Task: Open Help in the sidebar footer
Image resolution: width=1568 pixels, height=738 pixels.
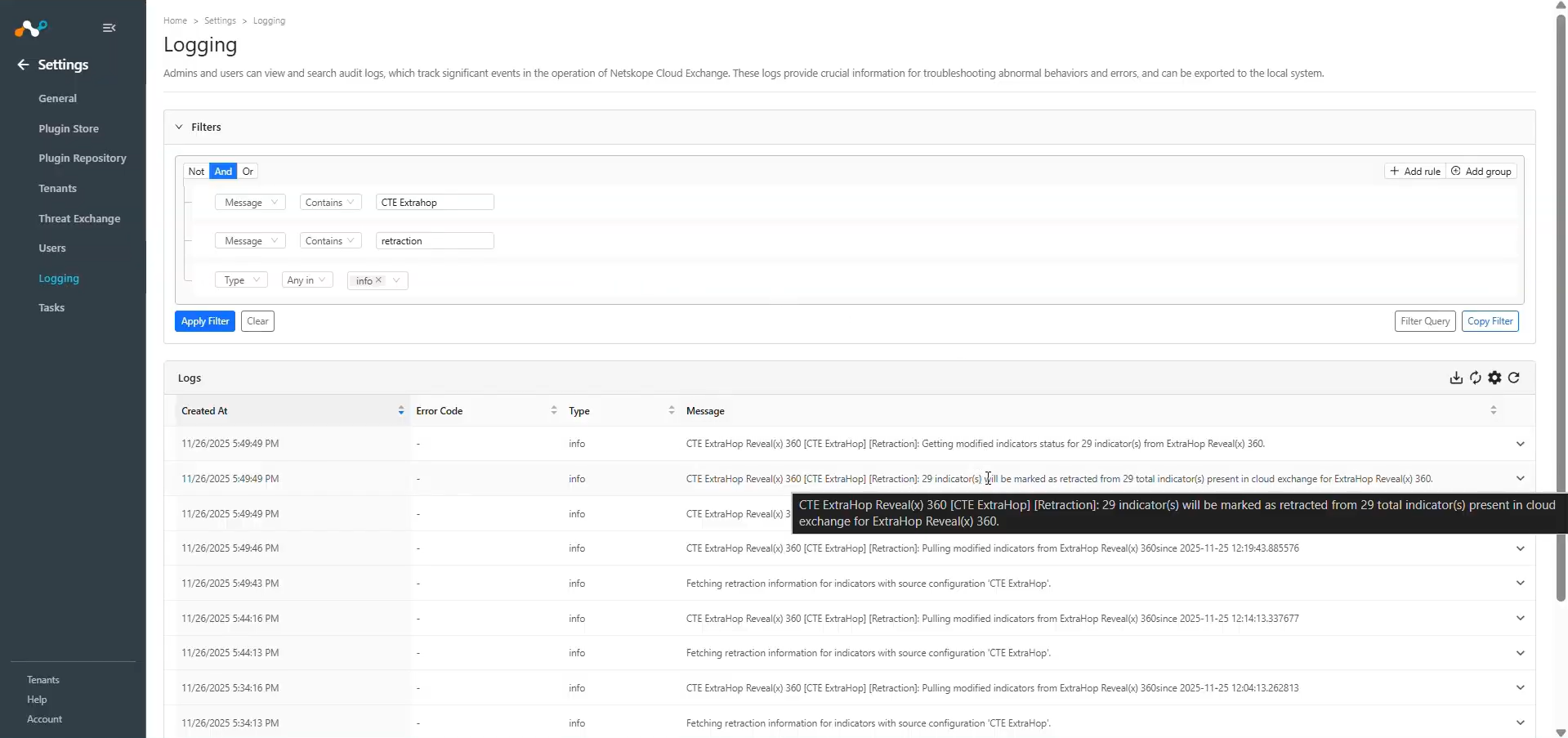Action: click(37, 700)
